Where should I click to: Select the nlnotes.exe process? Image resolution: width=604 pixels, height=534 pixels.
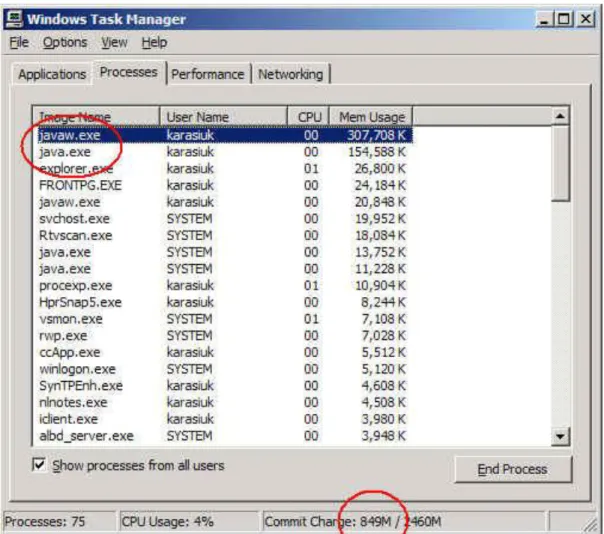point(223,402)
